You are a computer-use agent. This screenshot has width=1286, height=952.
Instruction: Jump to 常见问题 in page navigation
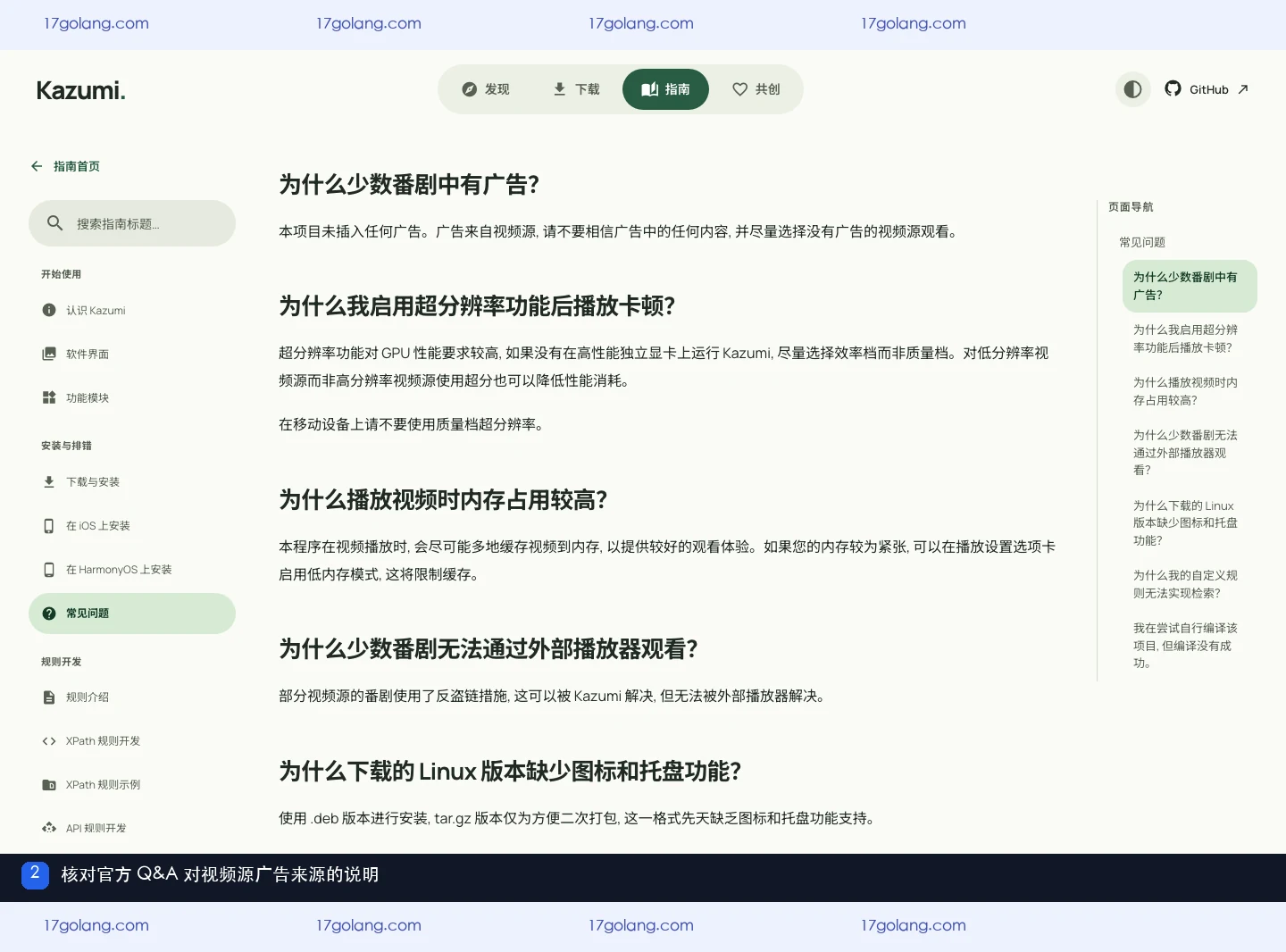click(1142, 242)
